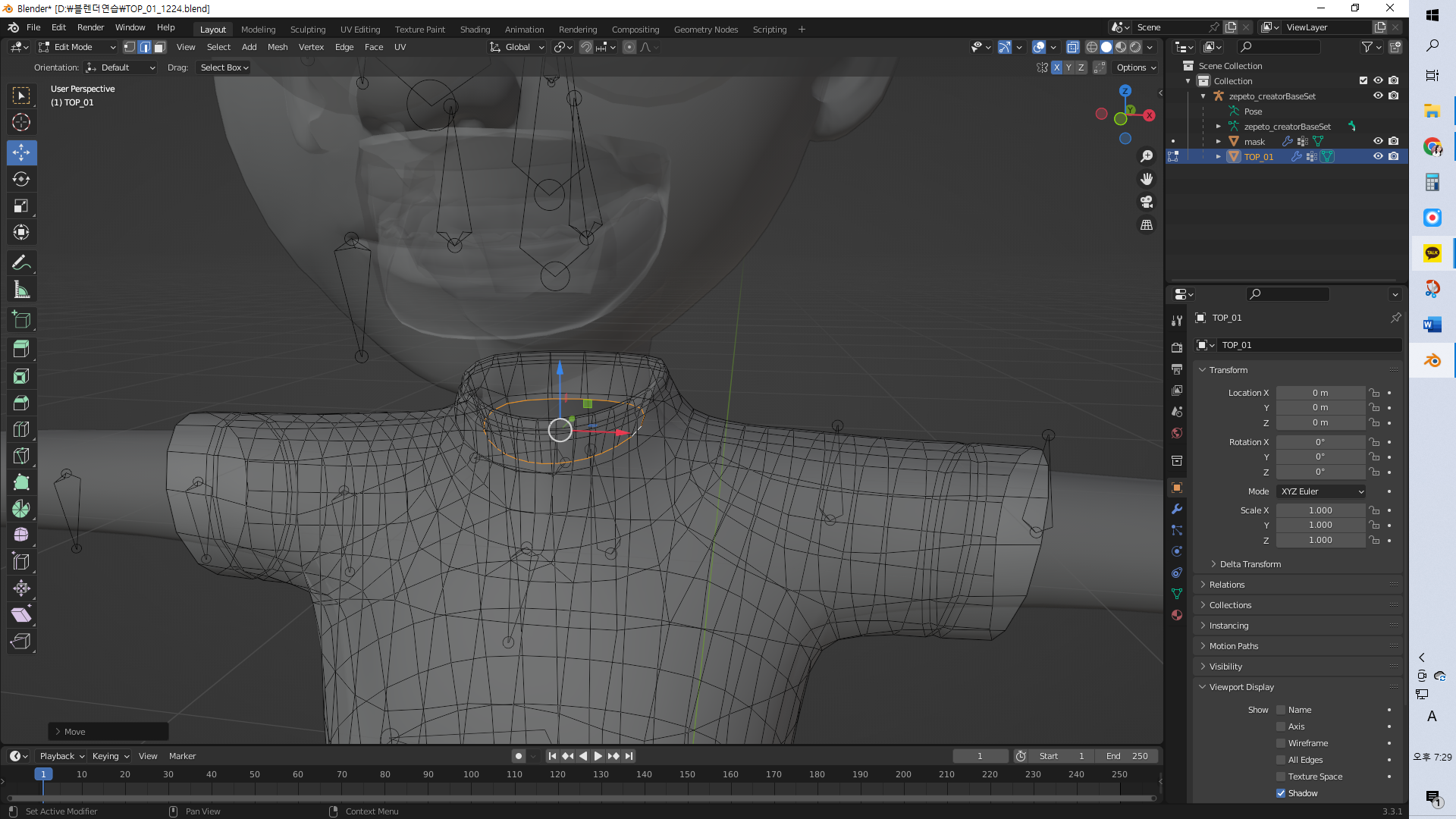This screenshot has height=819, width=1456.
Task: Enable the Name display checkbox
Action: (1281, 710)
